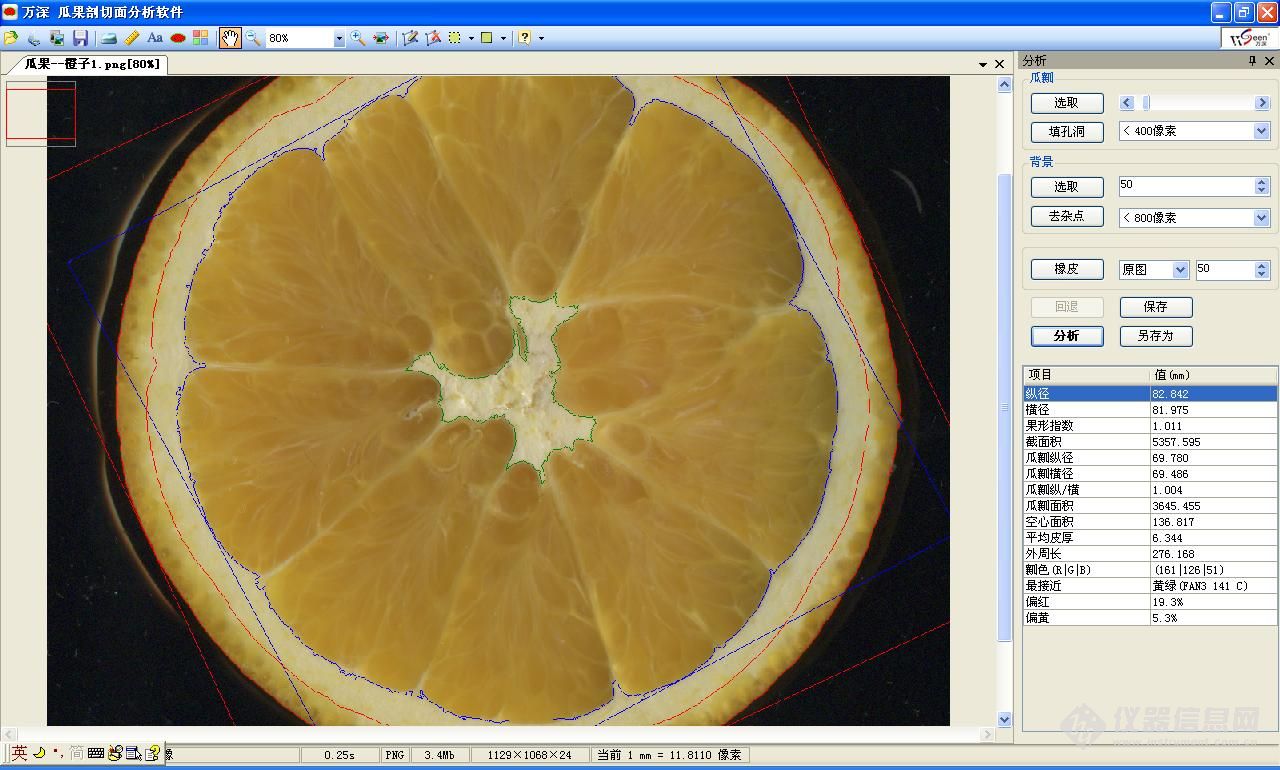The image size is (1280, 770).
Task: Click the zoom out magnifier icon
Action: tap(253, 38)
